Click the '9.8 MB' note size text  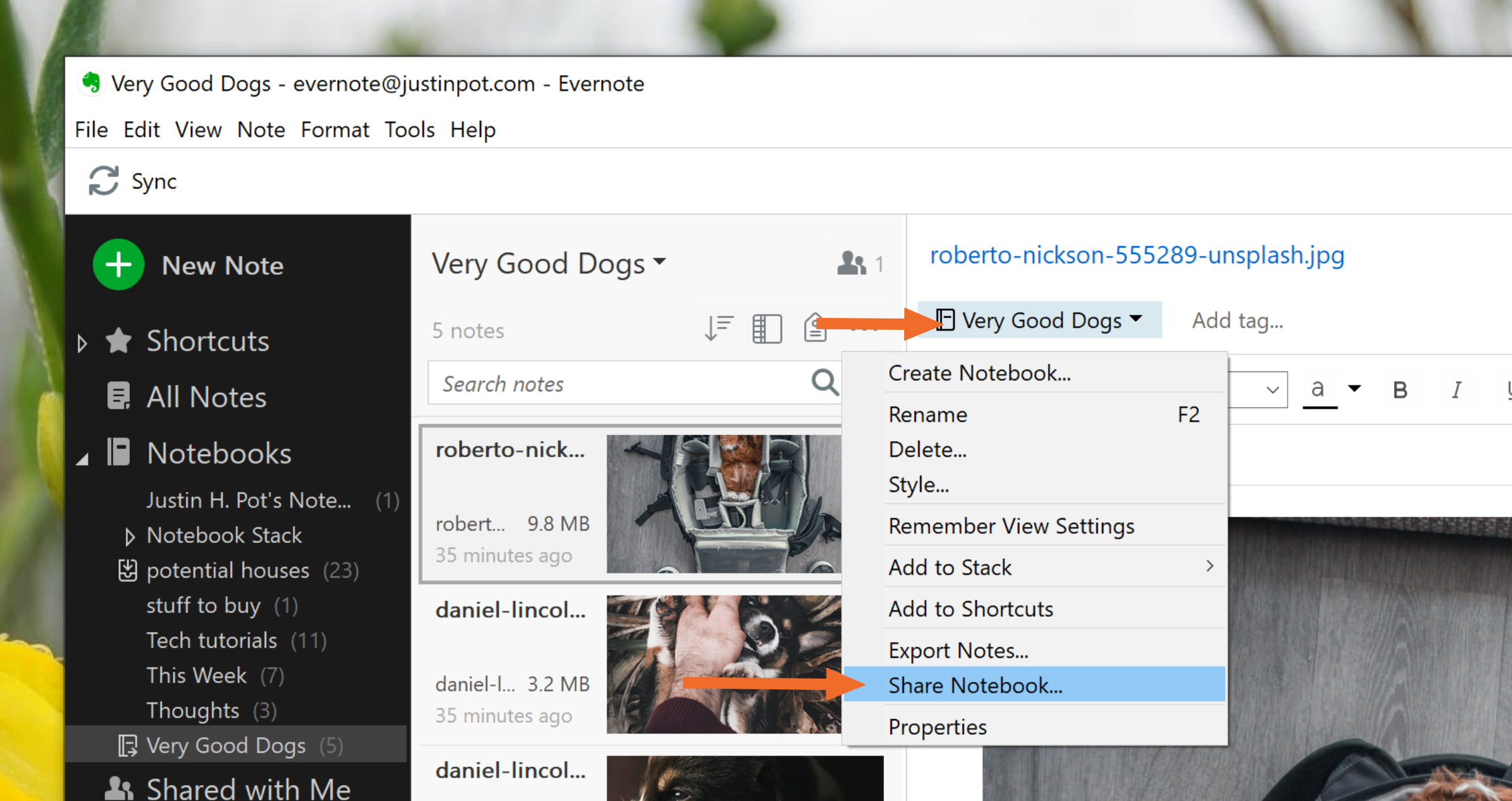click(x=558, y=523)
